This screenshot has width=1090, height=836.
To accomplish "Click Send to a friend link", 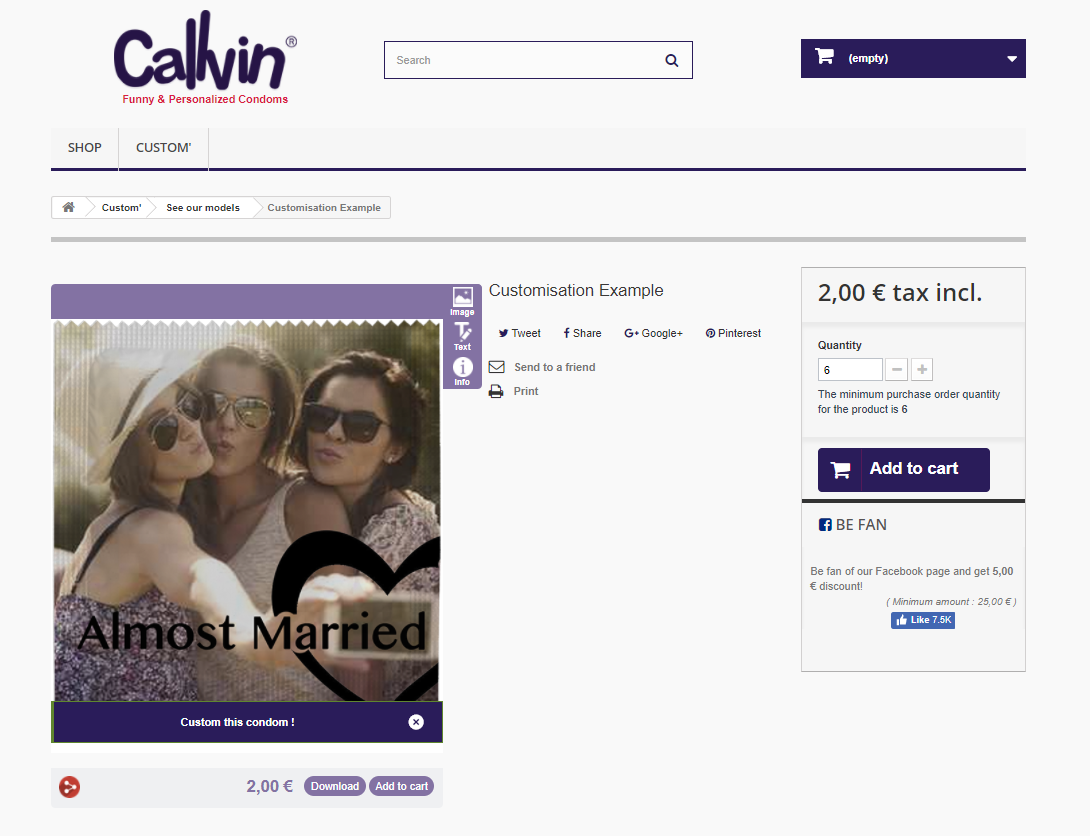I will 554,367.
